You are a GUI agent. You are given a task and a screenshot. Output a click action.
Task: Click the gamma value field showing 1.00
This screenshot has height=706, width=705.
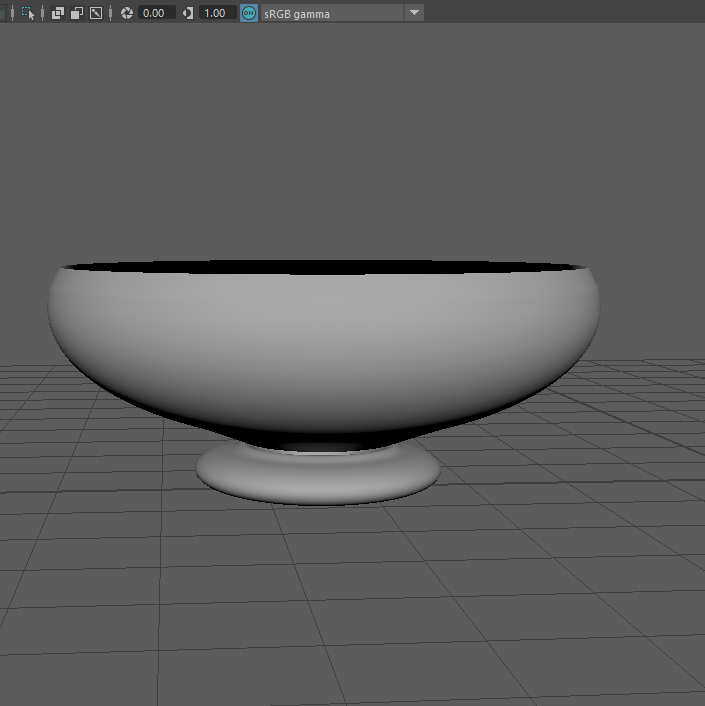pyautogui.click(x=216, y=13)
